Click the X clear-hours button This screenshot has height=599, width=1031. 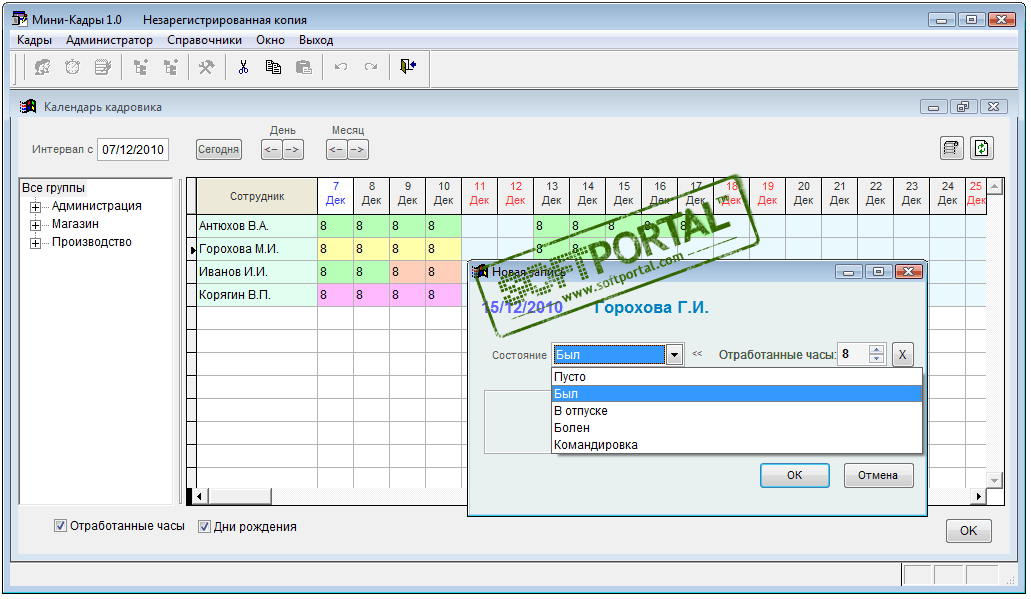902,355
